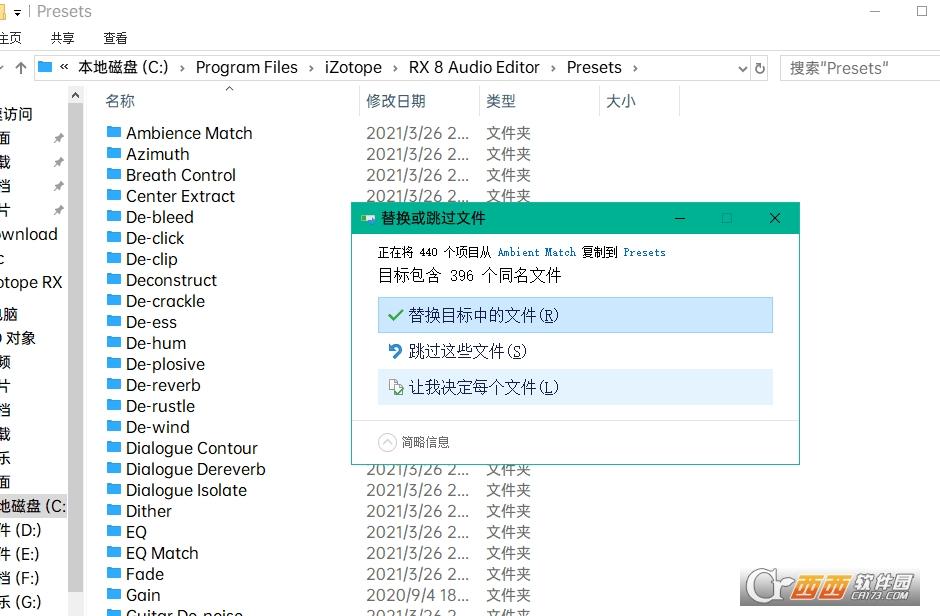940x616 pixels.
Task: Open drive (F:) in navigation pane
Action: pyautogui.click(x=20, y=578)
